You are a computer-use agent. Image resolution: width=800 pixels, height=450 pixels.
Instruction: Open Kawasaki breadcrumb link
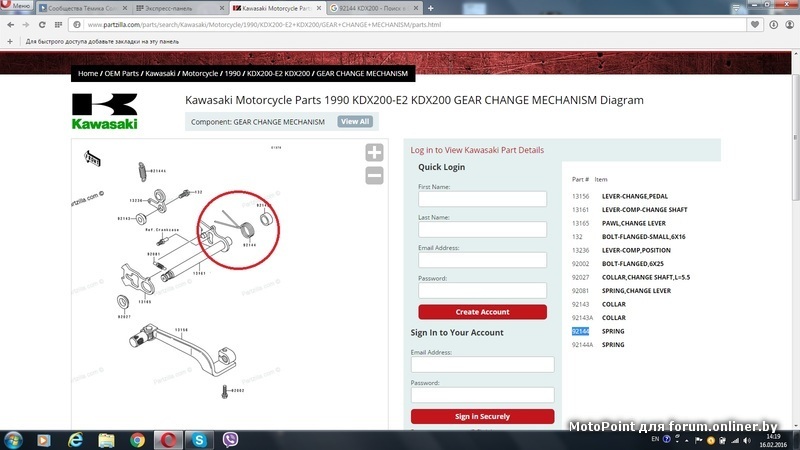[x=160, y=73]
